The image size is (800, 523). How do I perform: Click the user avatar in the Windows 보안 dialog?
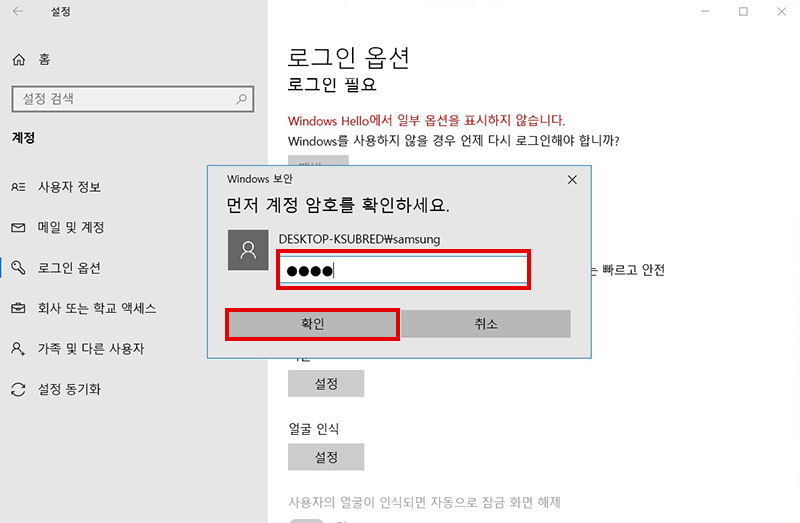(x=247, y=251)
